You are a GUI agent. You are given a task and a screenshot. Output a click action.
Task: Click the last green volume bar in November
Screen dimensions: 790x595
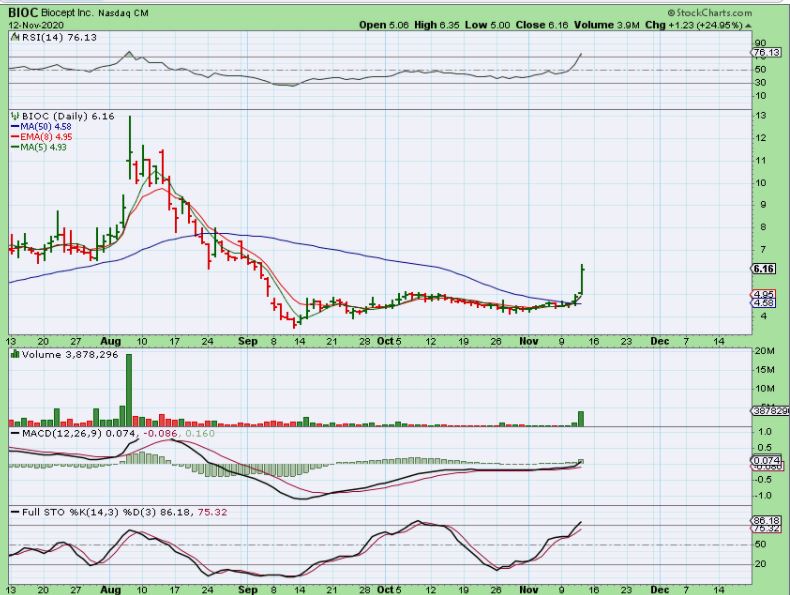(x=581, y=419)
